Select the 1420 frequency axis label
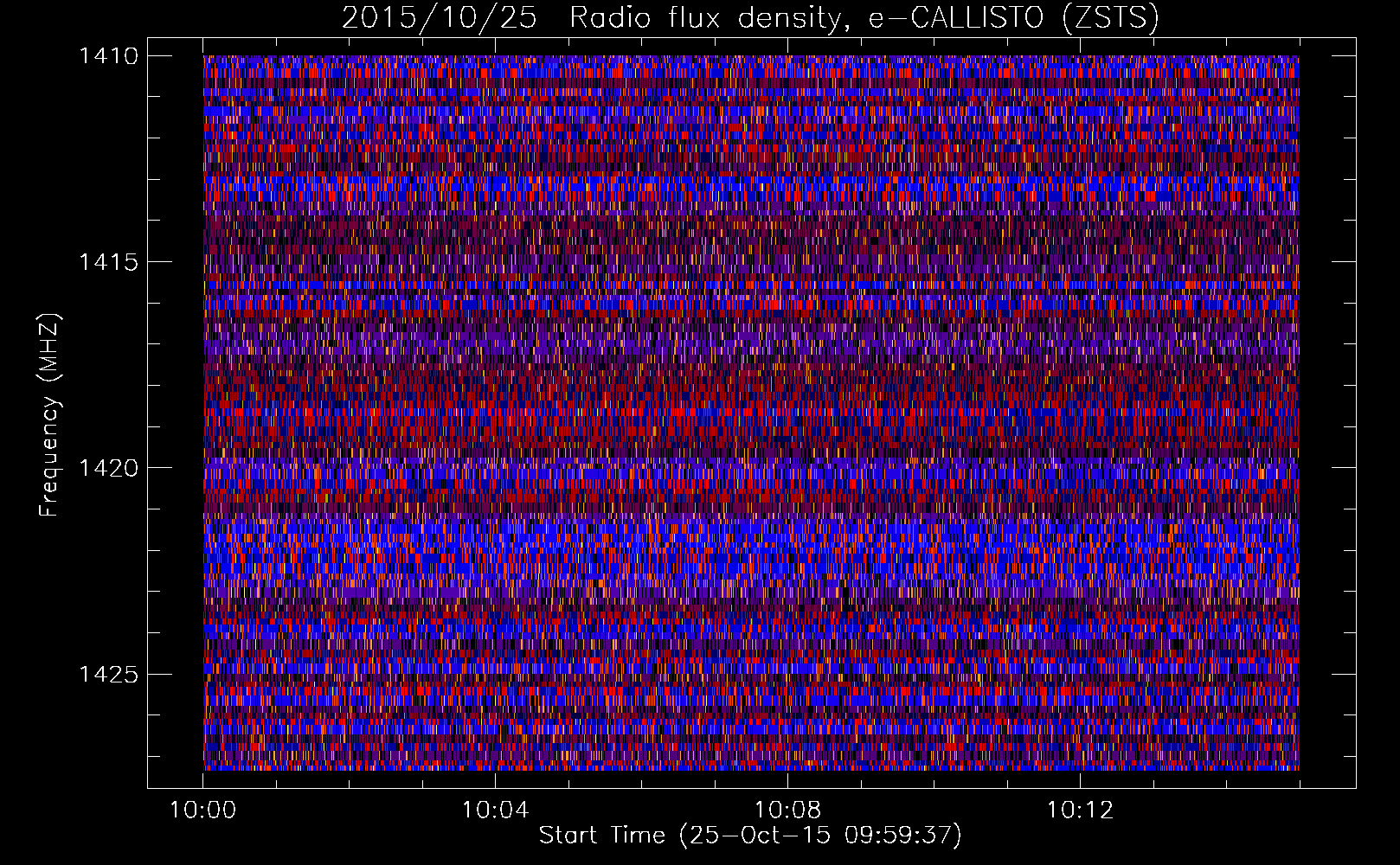Image resolution: width=1400 pixels, height=865 pixels. coord(108,468)
